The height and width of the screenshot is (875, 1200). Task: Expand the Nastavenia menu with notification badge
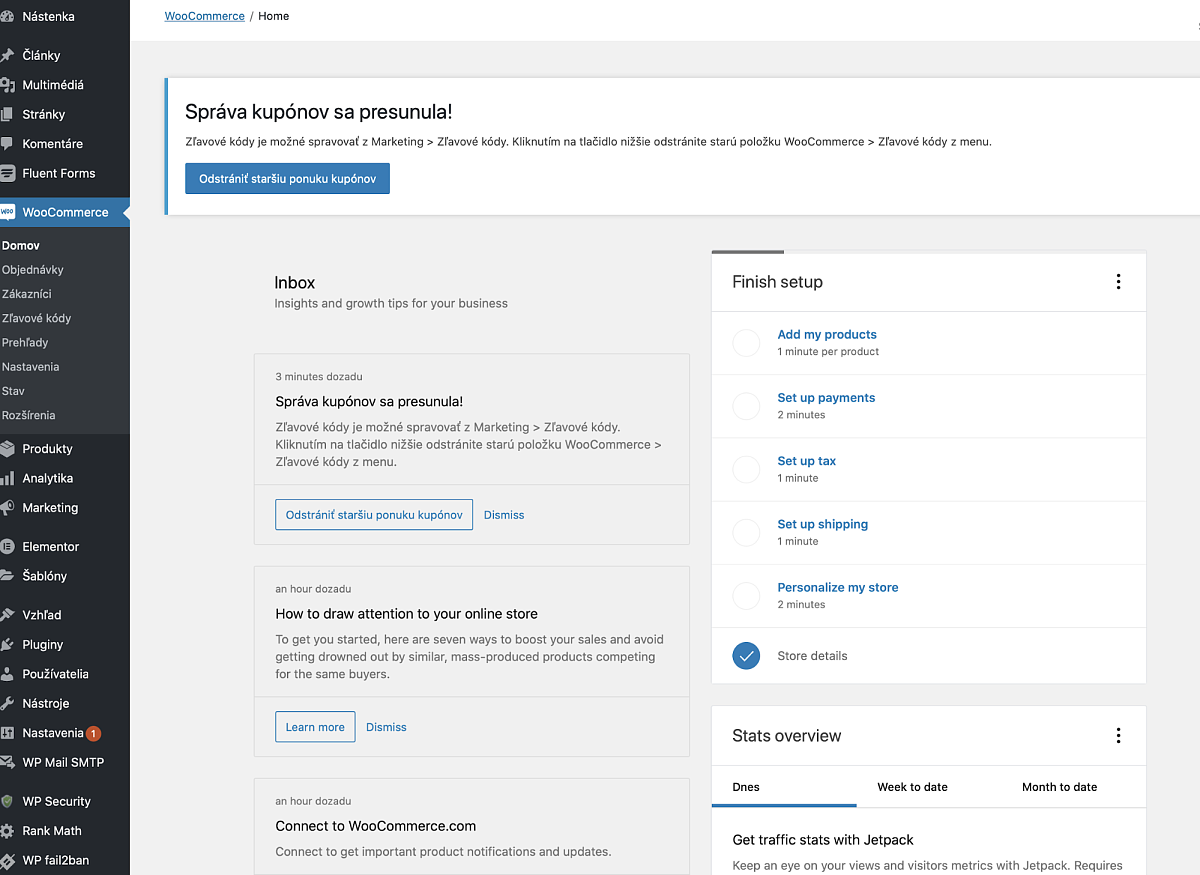point(52,733)
